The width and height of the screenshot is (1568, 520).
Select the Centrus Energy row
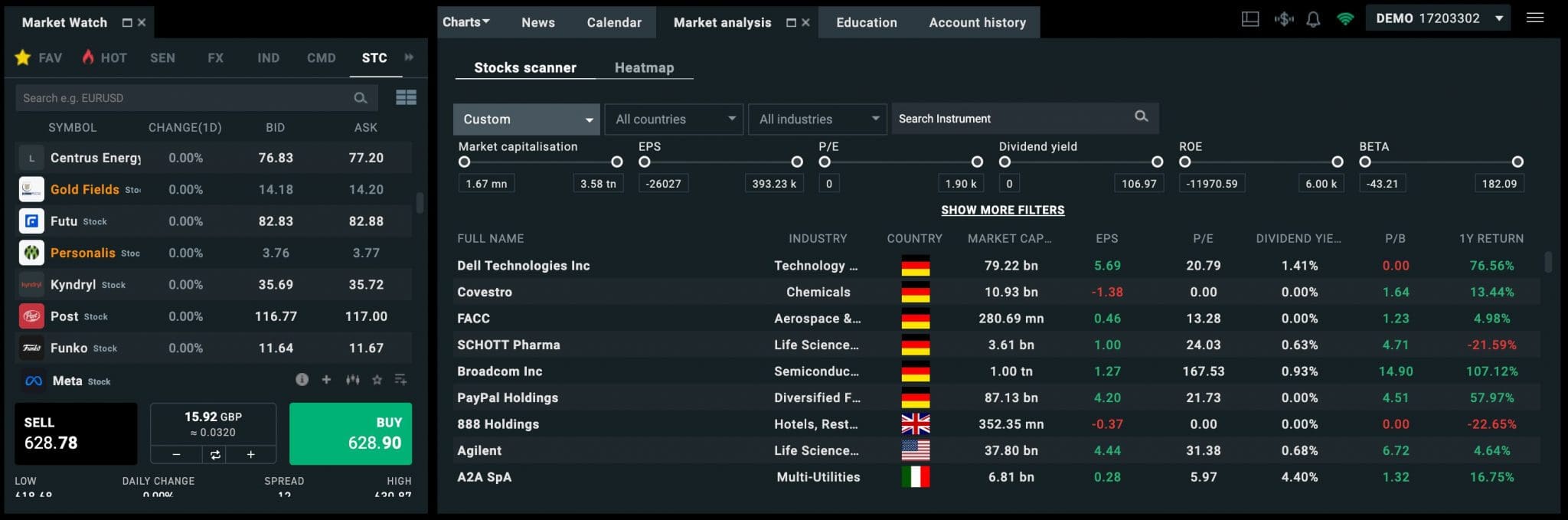(214, 158)
